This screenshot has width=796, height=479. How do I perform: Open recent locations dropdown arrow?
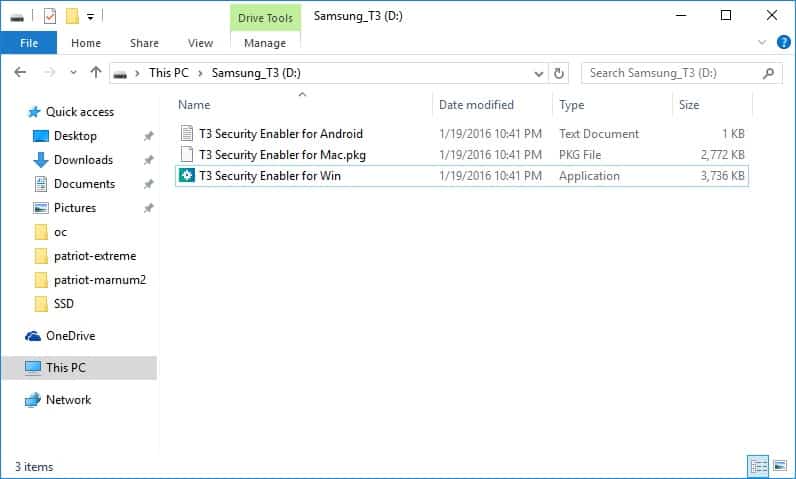point(74,73)
